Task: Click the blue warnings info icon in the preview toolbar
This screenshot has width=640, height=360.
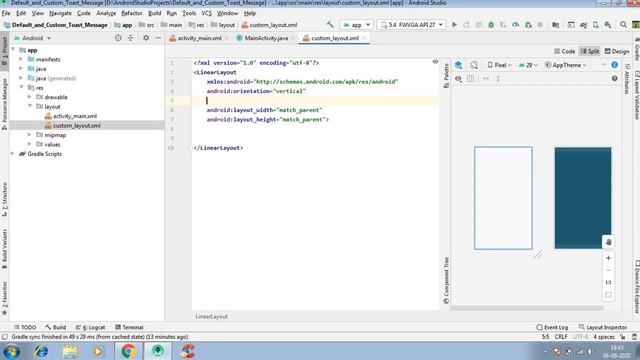Action: point(614,65)
